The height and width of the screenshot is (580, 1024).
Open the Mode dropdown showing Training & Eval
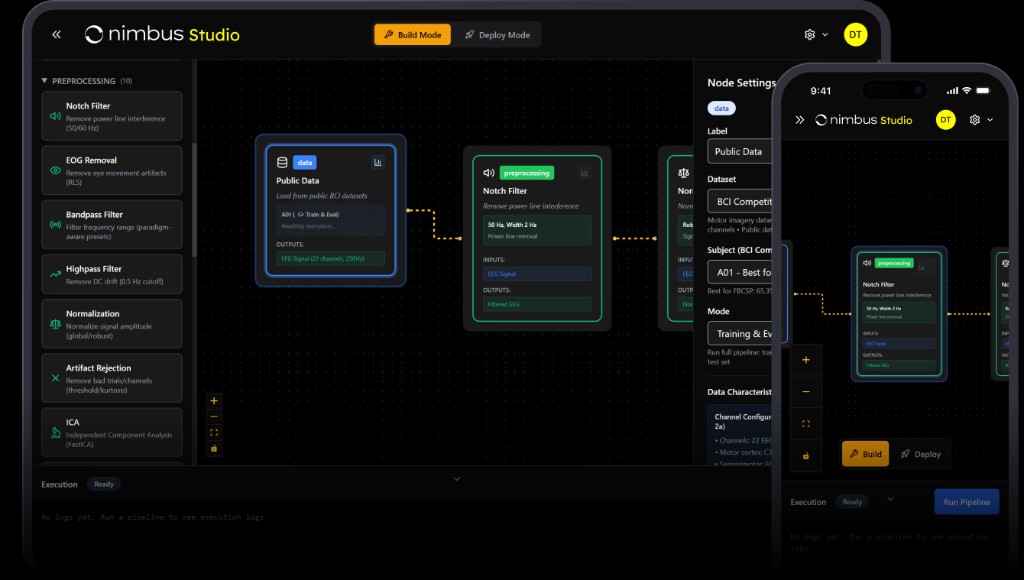click(x=741, y=334)
